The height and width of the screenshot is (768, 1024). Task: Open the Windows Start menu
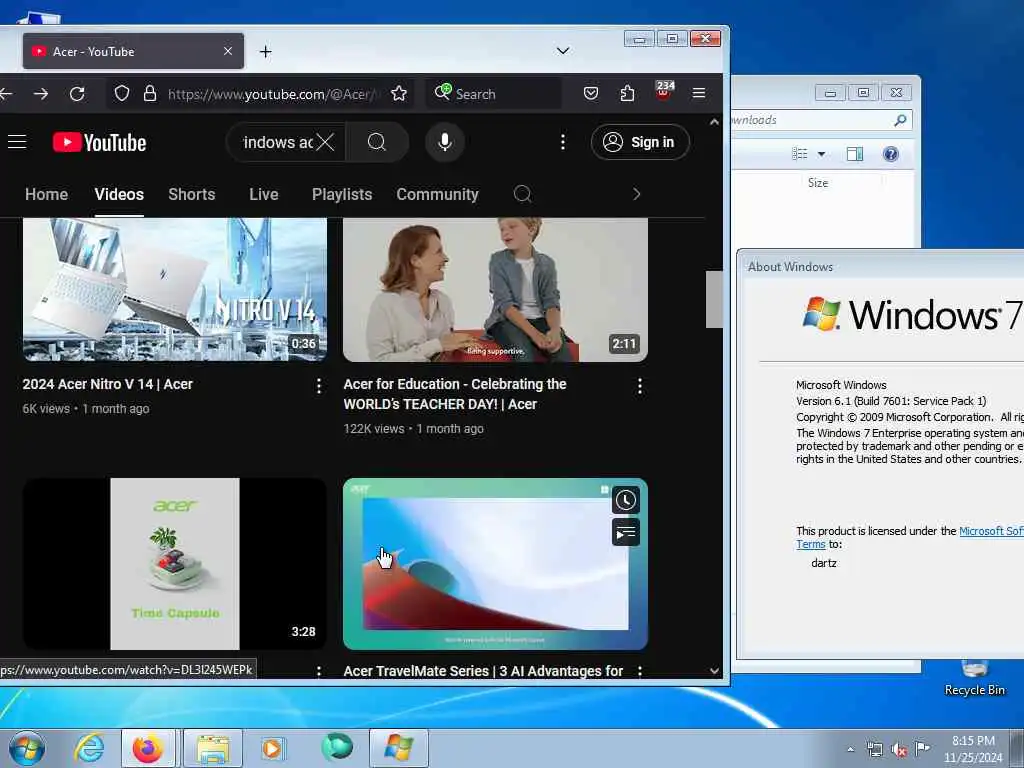click(x=27, y=748)
